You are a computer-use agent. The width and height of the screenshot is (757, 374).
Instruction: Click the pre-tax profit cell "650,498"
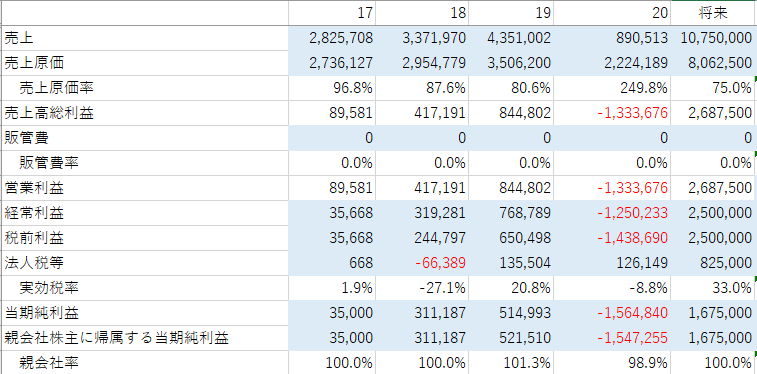(x=510, y=238)
